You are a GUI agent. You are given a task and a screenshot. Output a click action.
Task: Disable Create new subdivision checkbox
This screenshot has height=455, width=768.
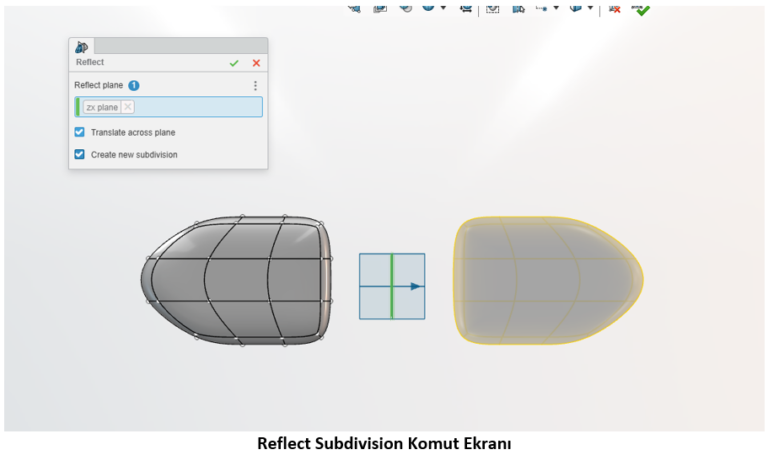(x=80, y=155)
